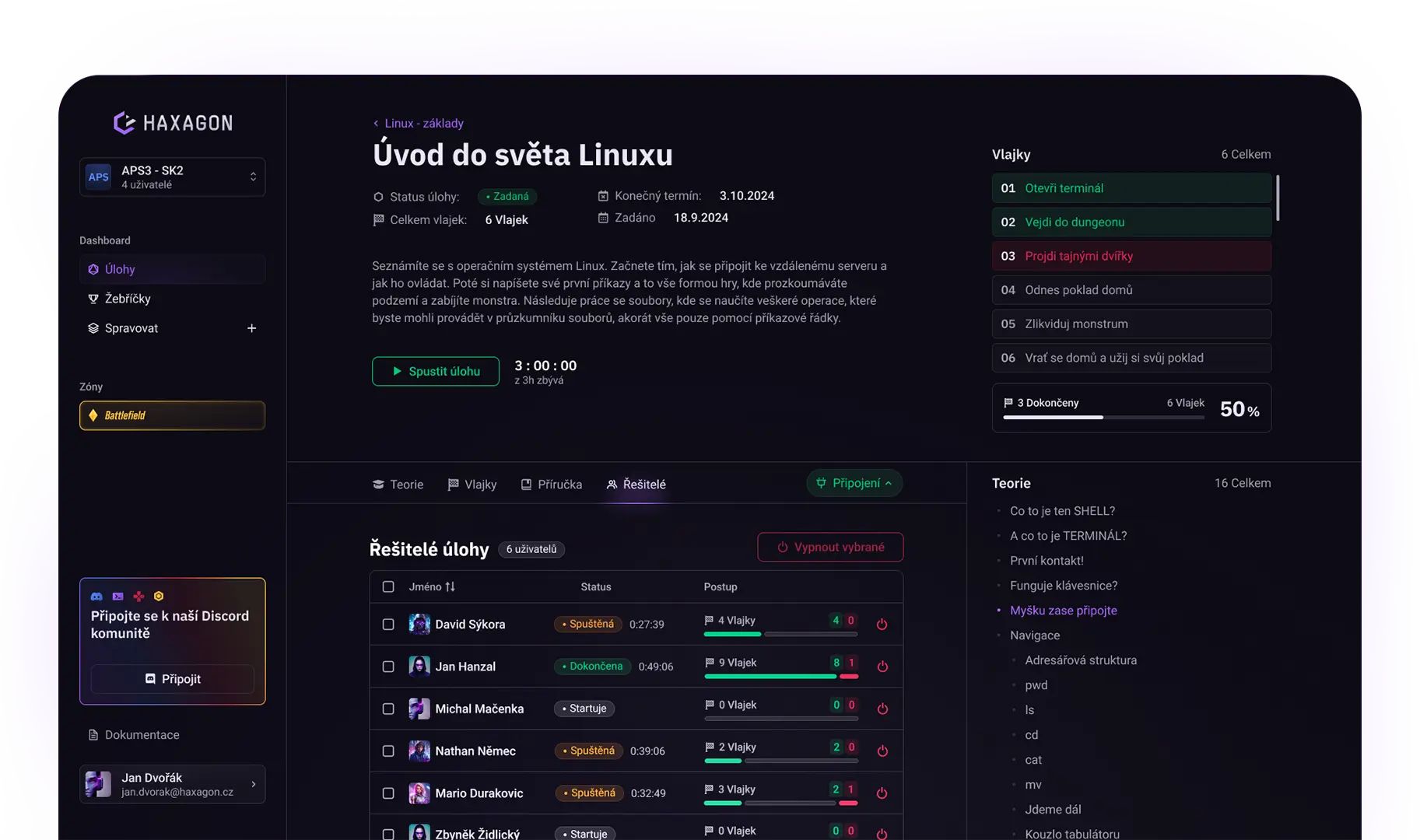The width and height of the screenshot is (1420, 840).
Task: Open theory item Adresářová struktura
Action: click(1081, 660)
